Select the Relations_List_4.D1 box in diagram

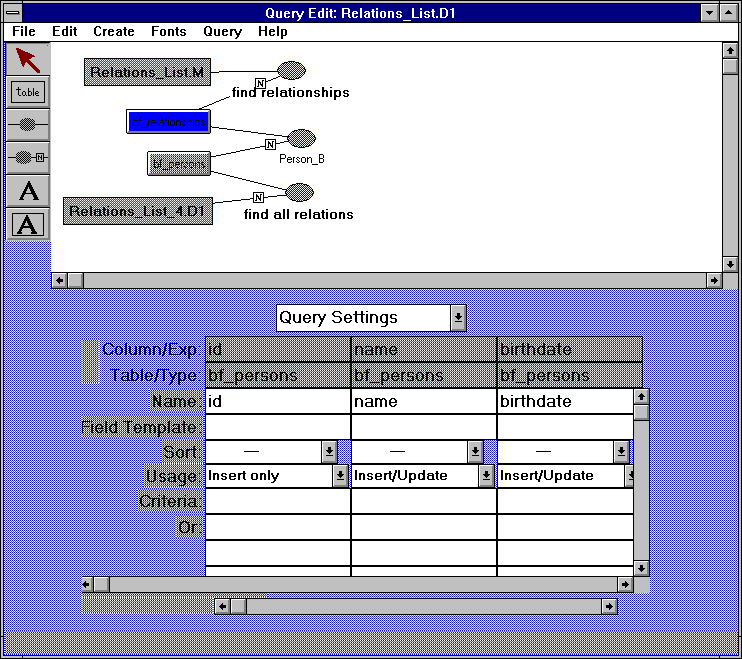(138, 211)
